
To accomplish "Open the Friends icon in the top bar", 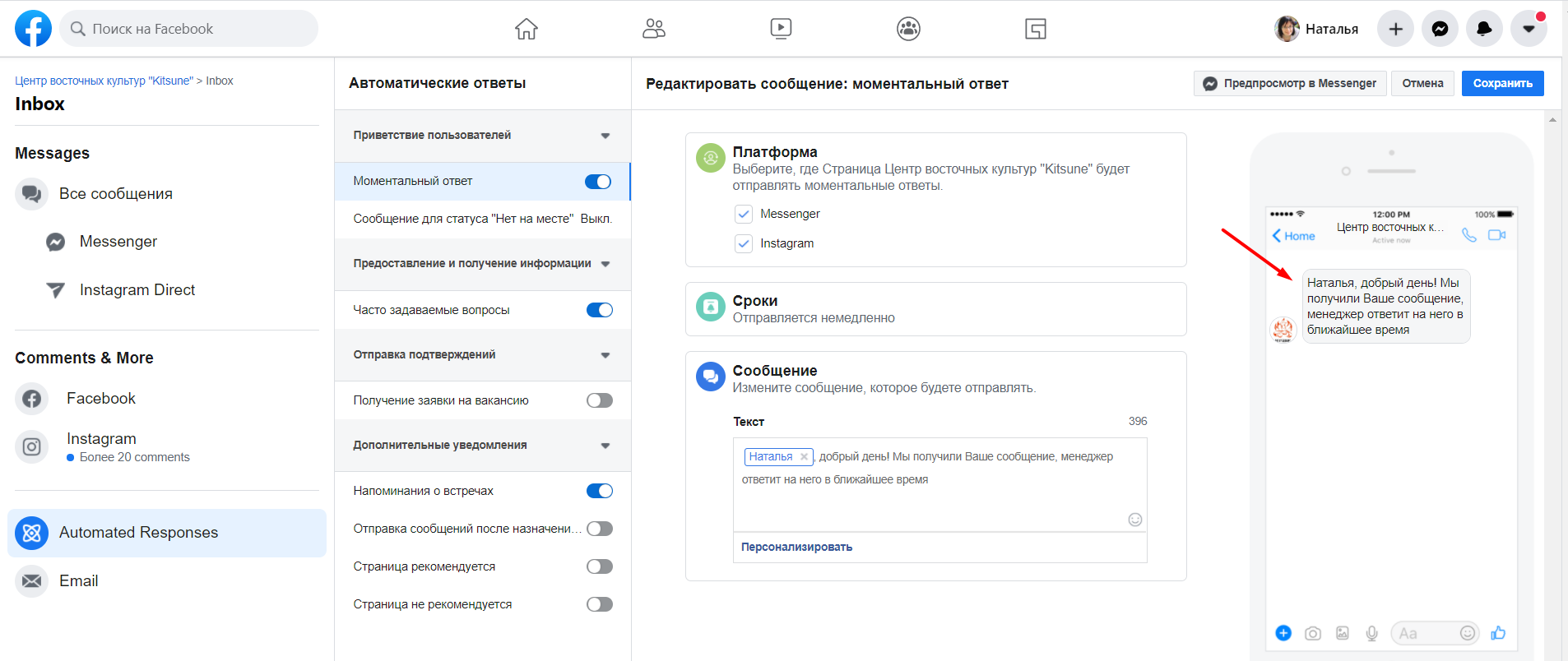I will pos(654,29).
